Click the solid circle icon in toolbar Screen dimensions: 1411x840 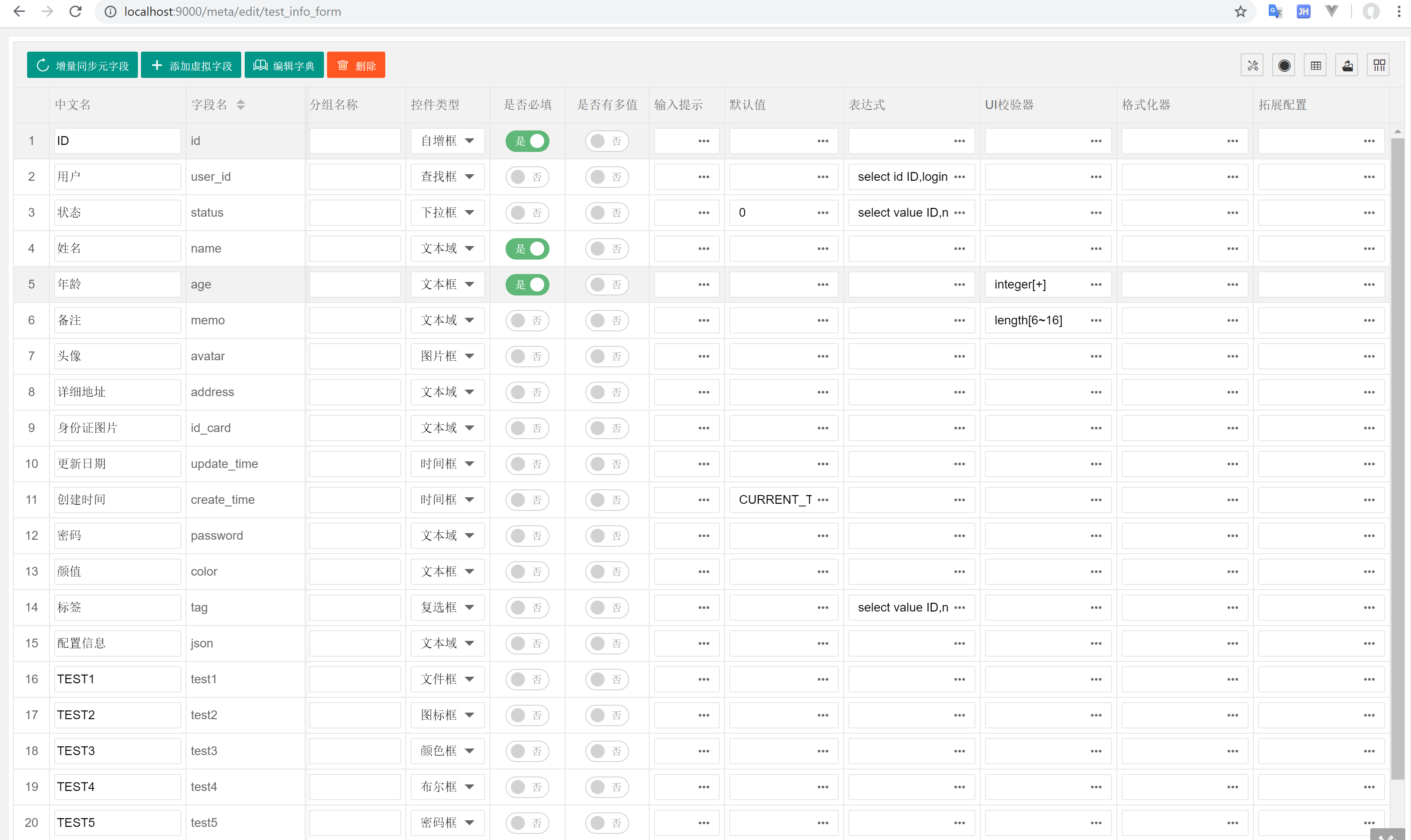(1284, 66)
